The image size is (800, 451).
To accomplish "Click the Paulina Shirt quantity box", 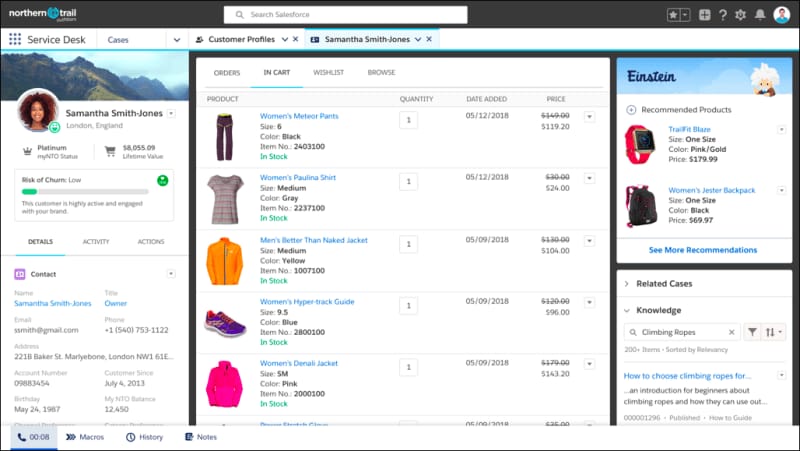I will click(x=408, y=182).
